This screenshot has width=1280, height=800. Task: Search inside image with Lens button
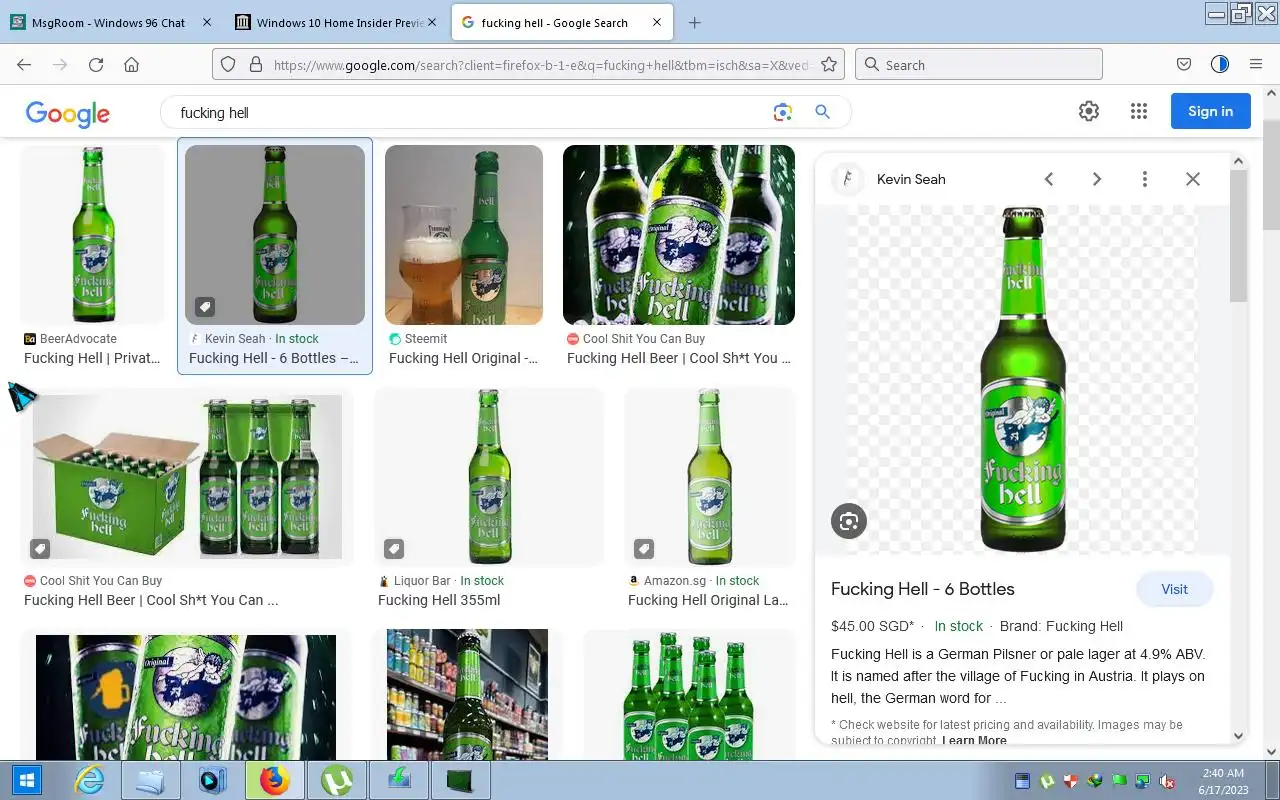pos(849,521)
